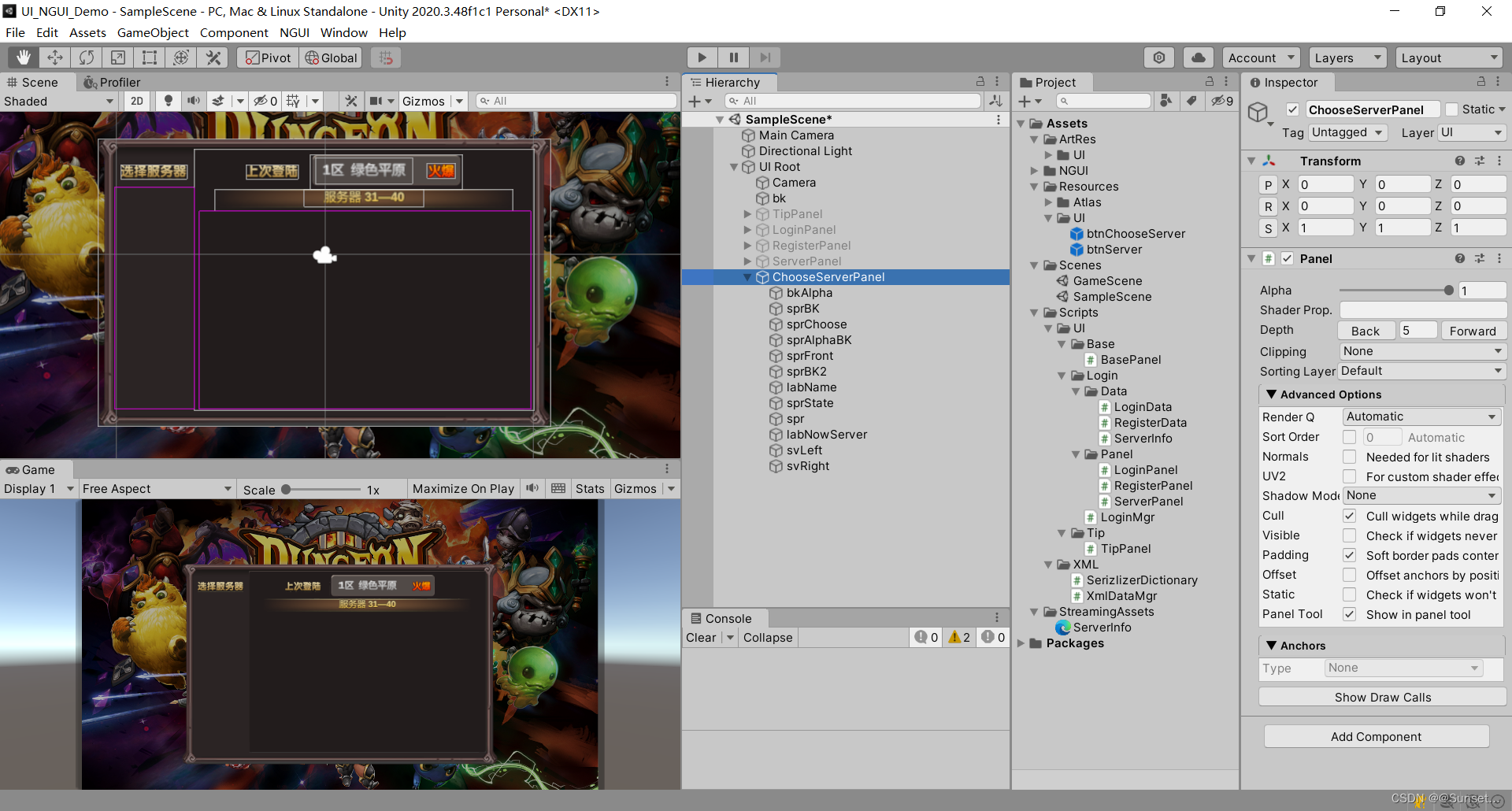Open Transform component presets icon
The height and width of the screenshot is (811, 1512).
coord(1480,161)
